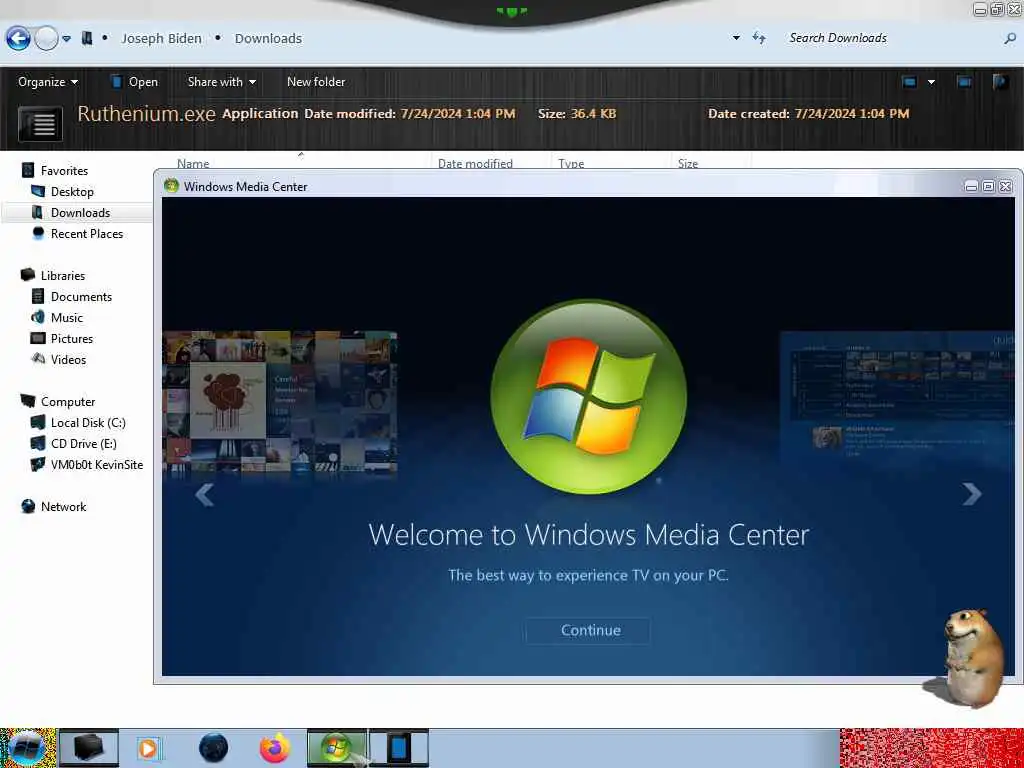1024x768 pixels.
Task: Open the dark globe taskbar icon
Action: point(214,748)
